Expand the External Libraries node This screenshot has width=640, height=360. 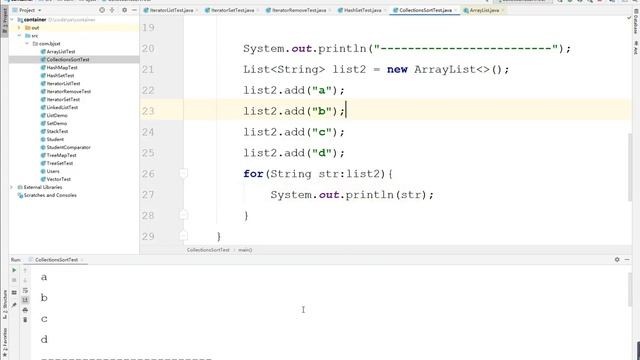(x=12, y=187)
